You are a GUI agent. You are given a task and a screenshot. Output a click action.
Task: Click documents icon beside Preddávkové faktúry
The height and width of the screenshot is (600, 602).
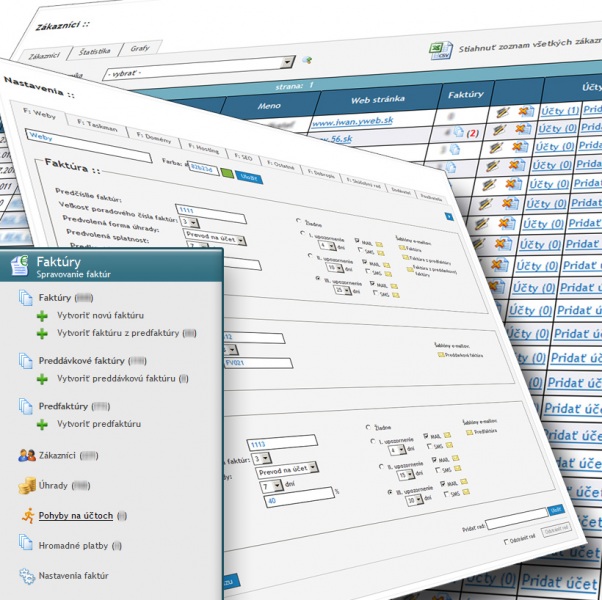(x=26, y=361)
